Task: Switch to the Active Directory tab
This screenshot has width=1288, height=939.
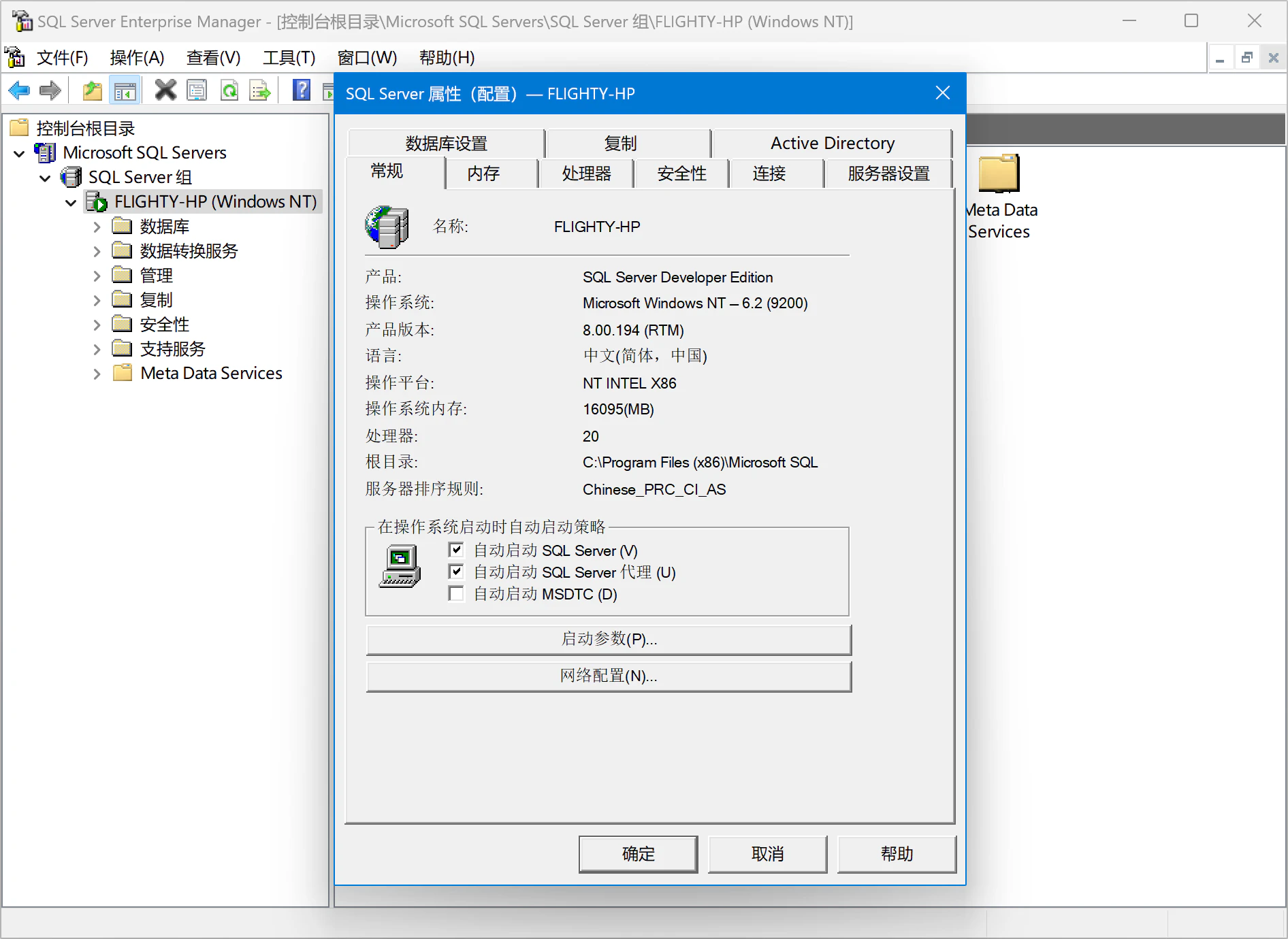Action: tap(832, 144)
